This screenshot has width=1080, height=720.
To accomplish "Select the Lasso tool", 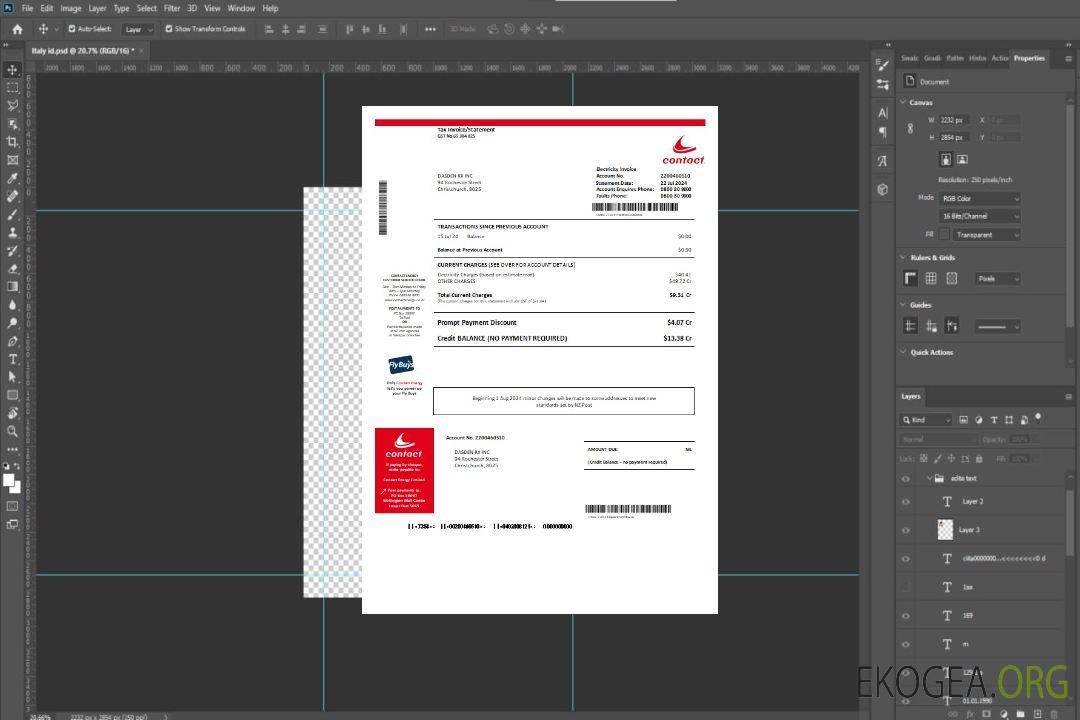I will coord(12,105).
